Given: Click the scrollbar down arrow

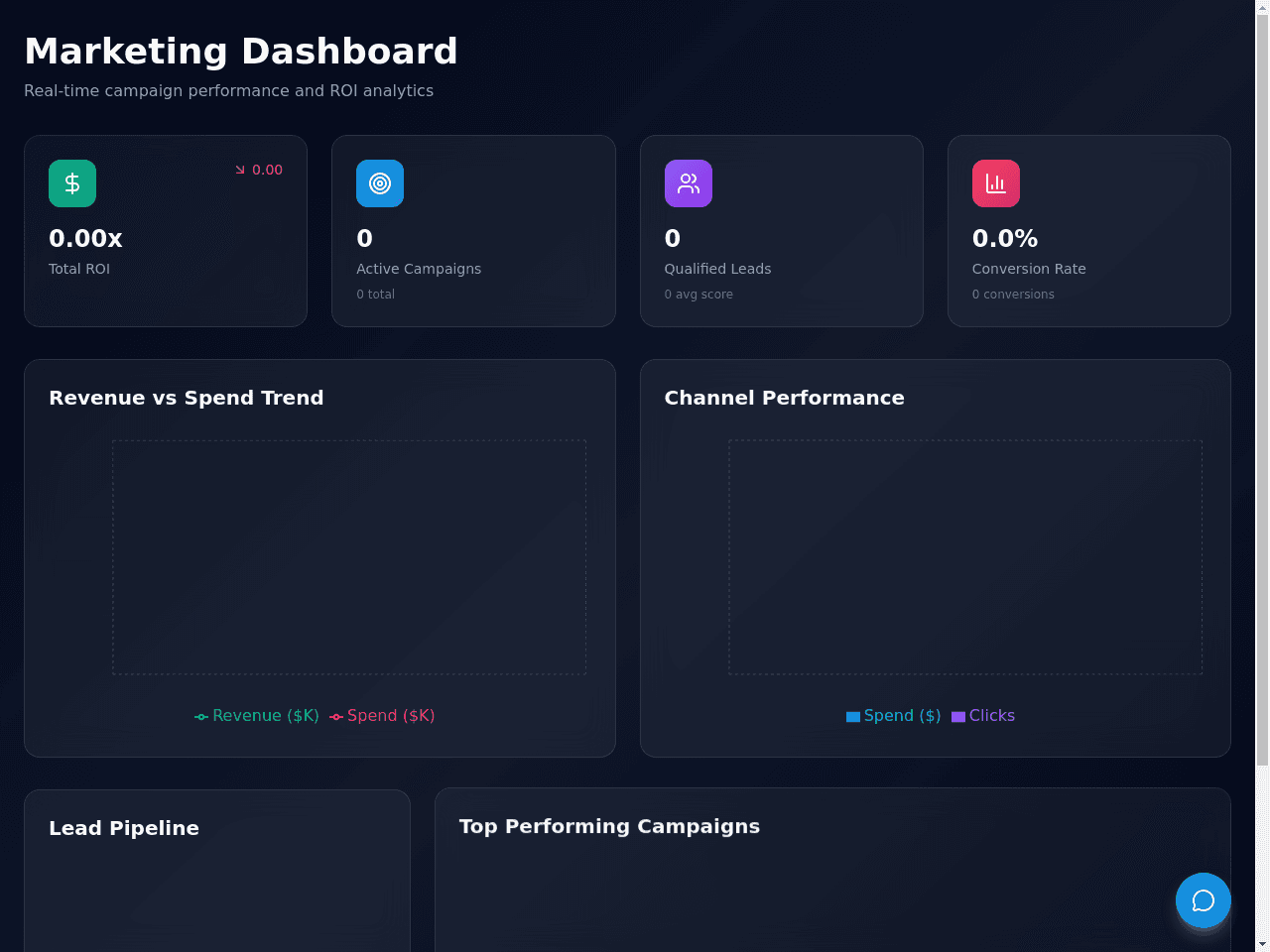Looking at the screenshot, I should pos(1262,944).
